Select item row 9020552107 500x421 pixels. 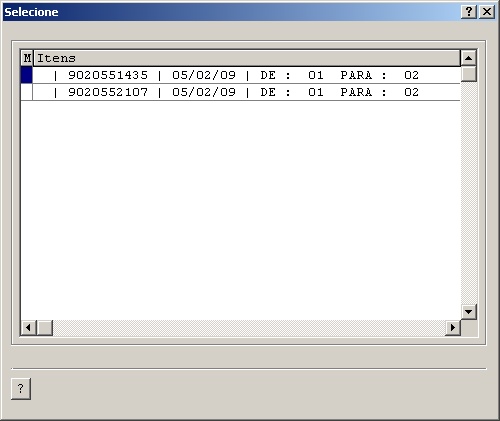246,92
